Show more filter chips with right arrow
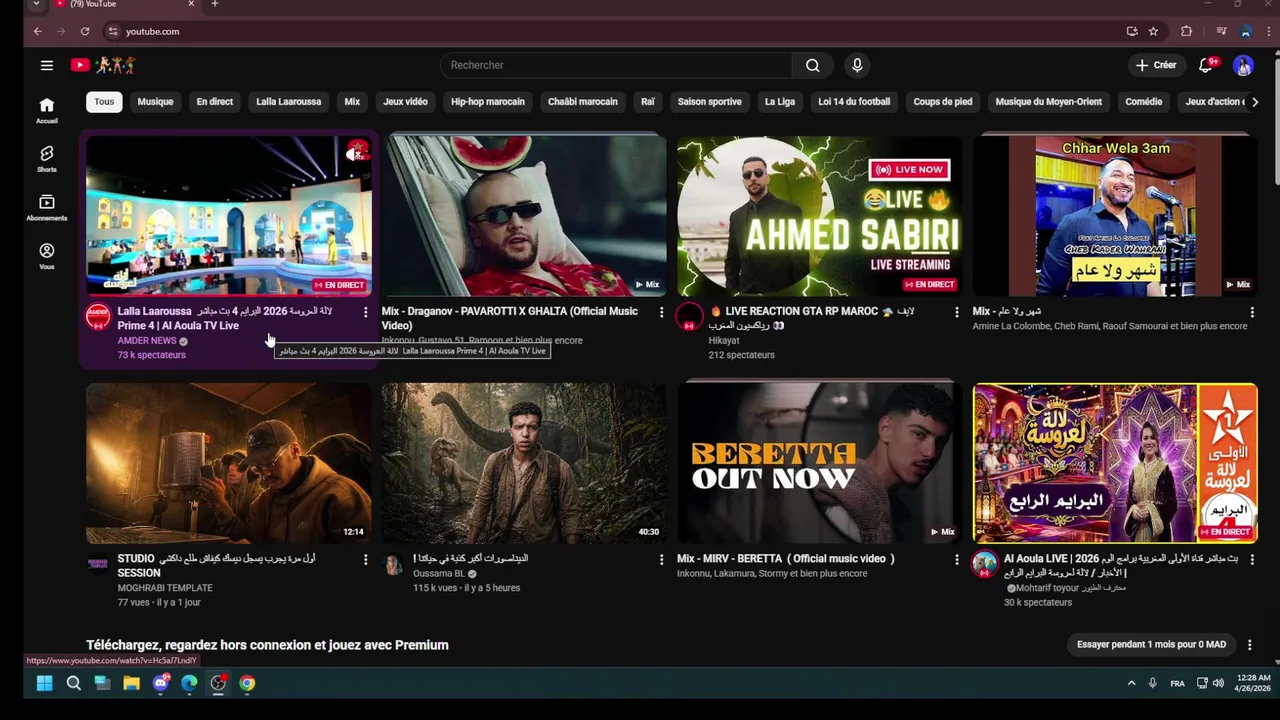Screen dimensions: 1280x720 [x=1255, y=102]
